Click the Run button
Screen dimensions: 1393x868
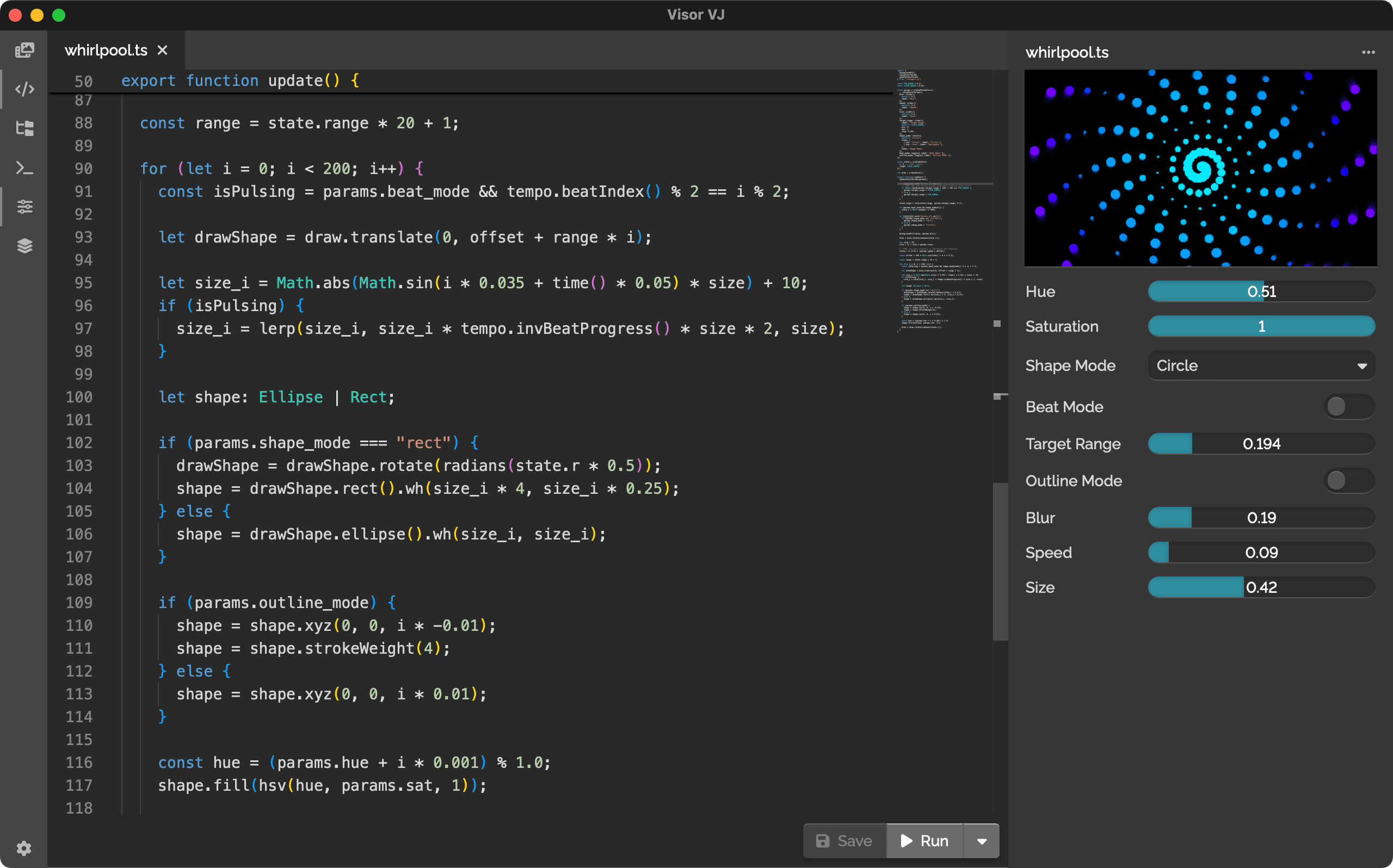tap(924, 841)
